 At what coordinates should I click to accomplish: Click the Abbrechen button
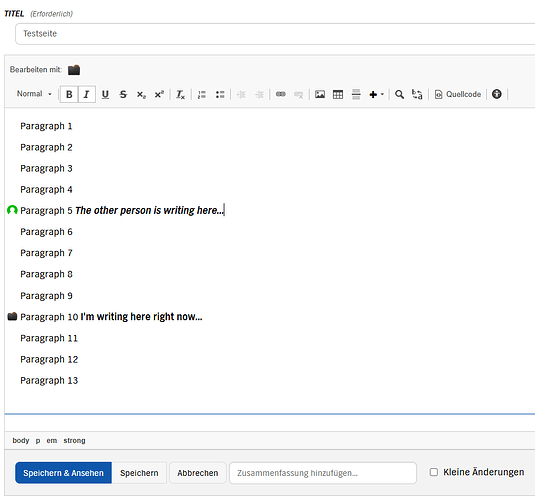[x=198, y=473]
